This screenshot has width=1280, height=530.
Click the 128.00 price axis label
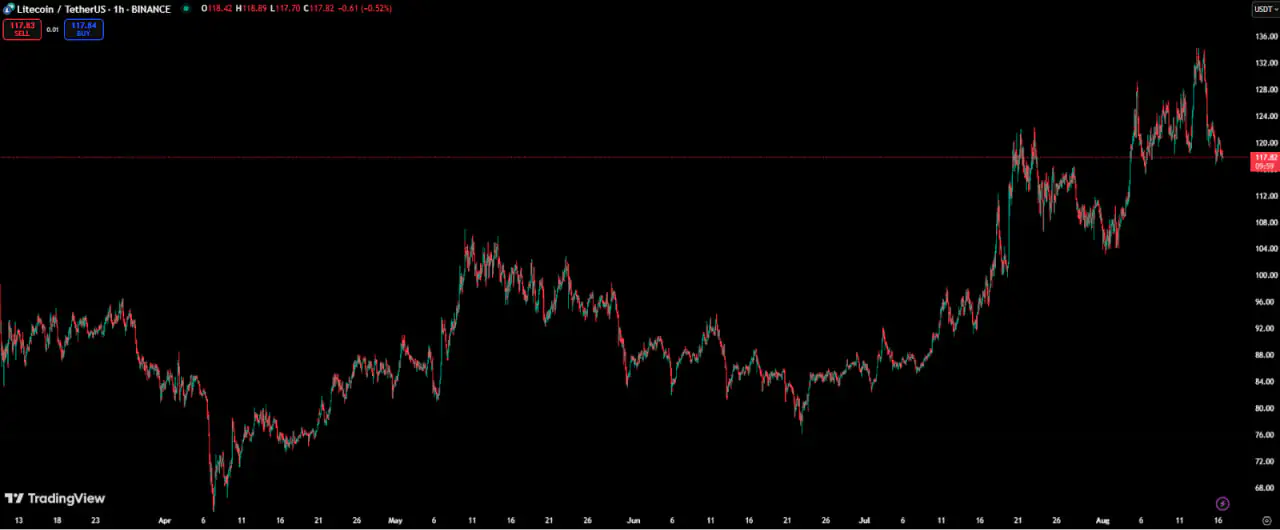pyautogui.click(x=1266, y=89)
